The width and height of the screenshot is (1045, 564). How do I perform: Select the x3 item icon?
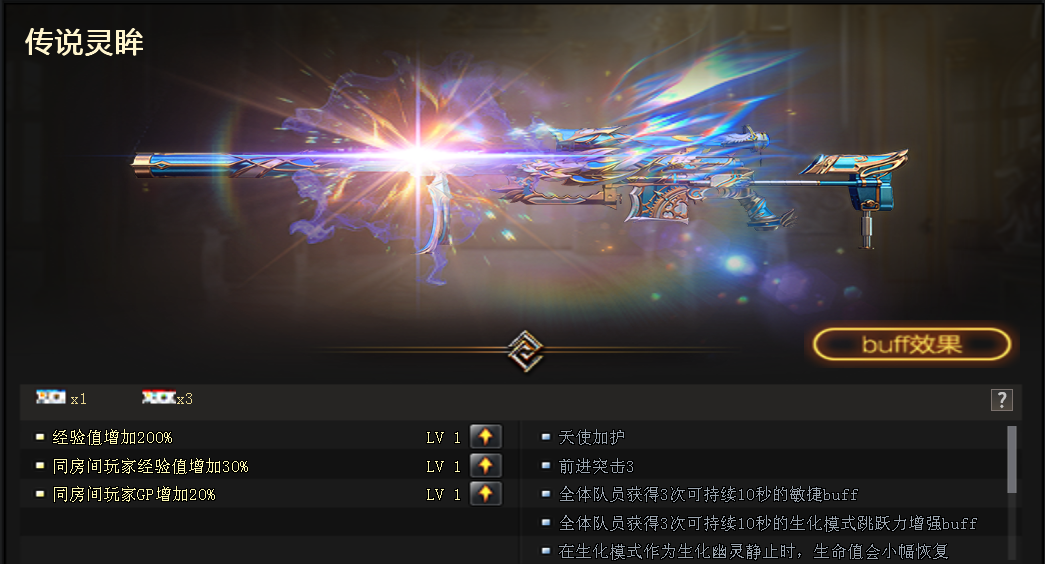pos(159,397)
